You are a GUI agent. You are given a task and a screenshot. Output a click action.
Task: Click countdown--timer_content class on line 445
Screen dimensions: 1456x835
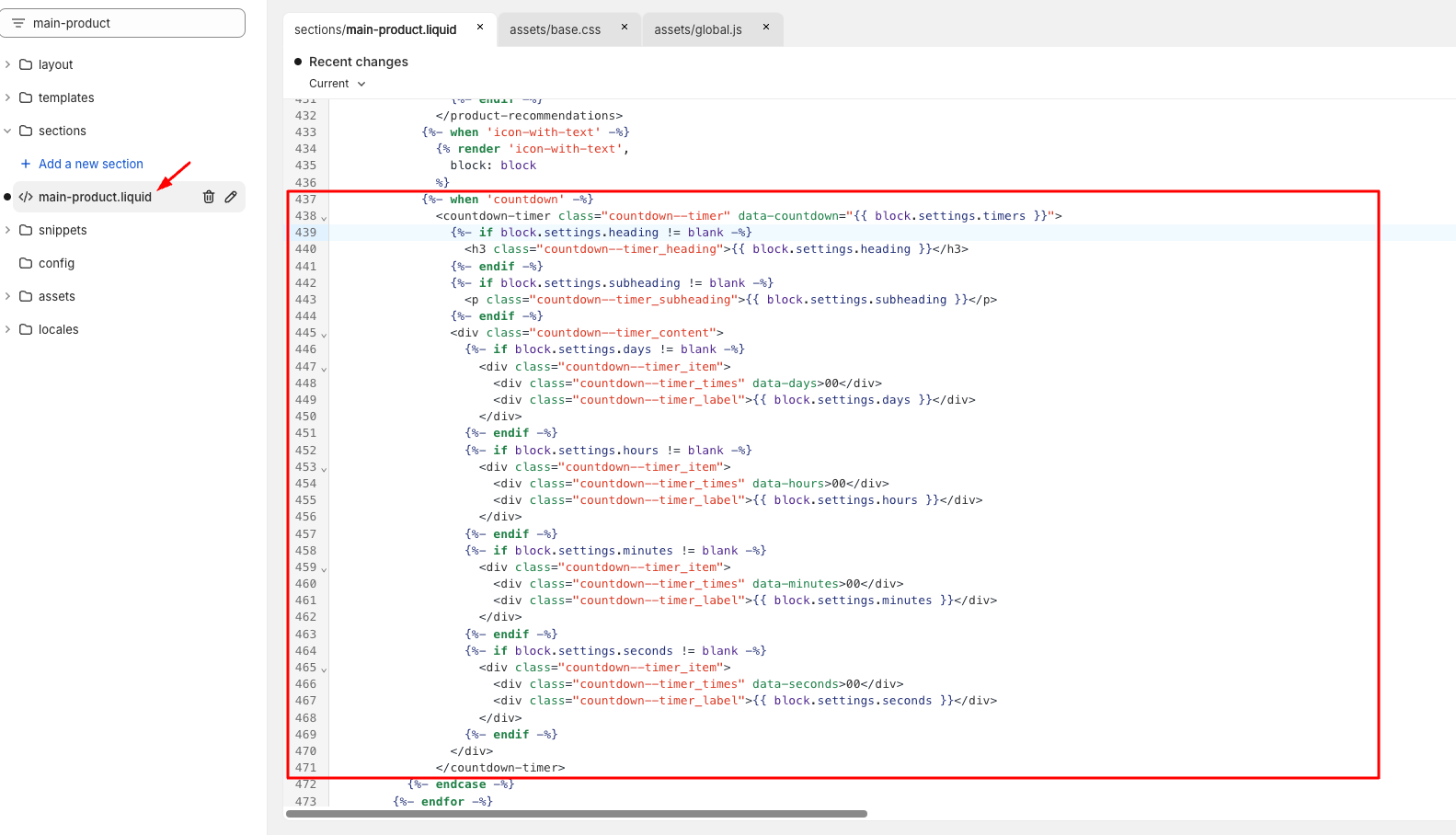tap(623, 333)
